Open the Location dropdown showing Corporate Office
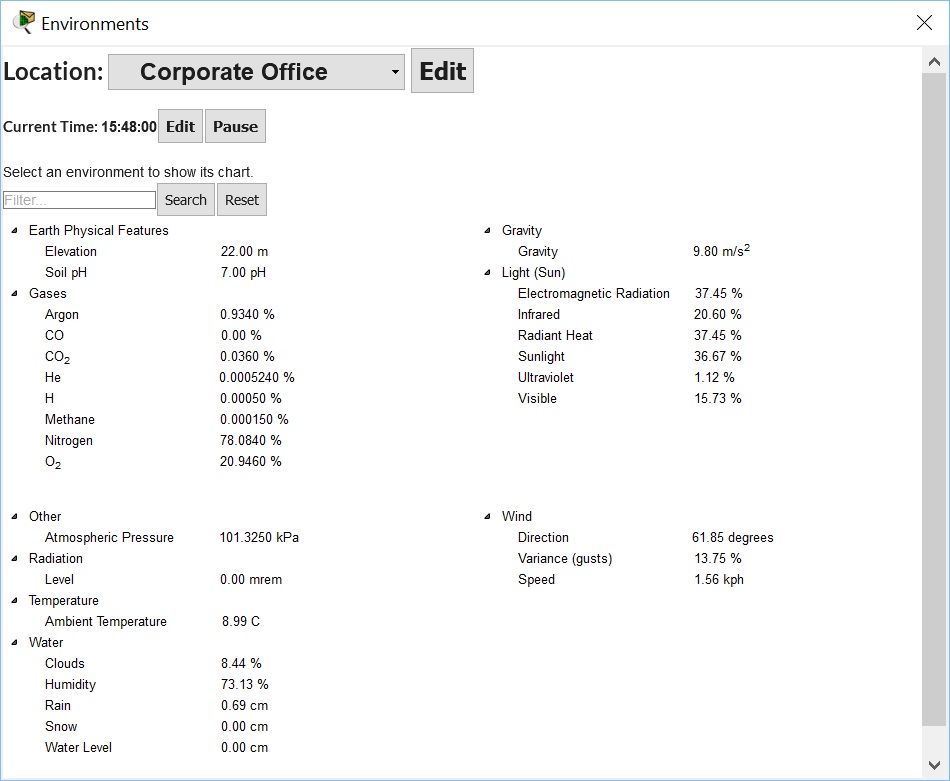 click(256, 72)
